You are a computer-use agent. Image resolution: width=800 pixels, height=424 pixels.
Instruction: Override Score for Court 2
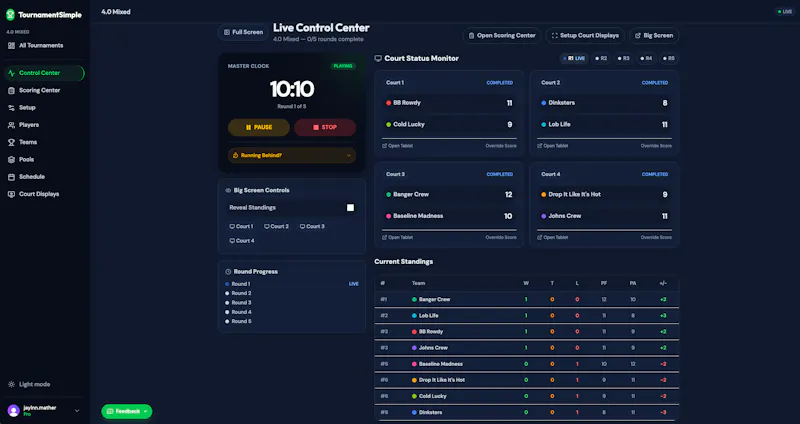(x=656, y=146)
